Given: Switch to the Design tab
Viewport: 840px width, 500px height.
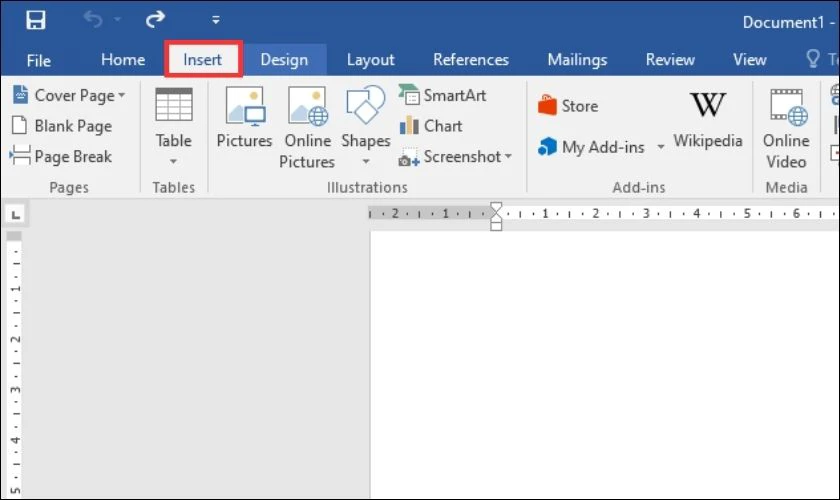Looking at the screenshot, I should pyautogui.click(x=284, y=59).
